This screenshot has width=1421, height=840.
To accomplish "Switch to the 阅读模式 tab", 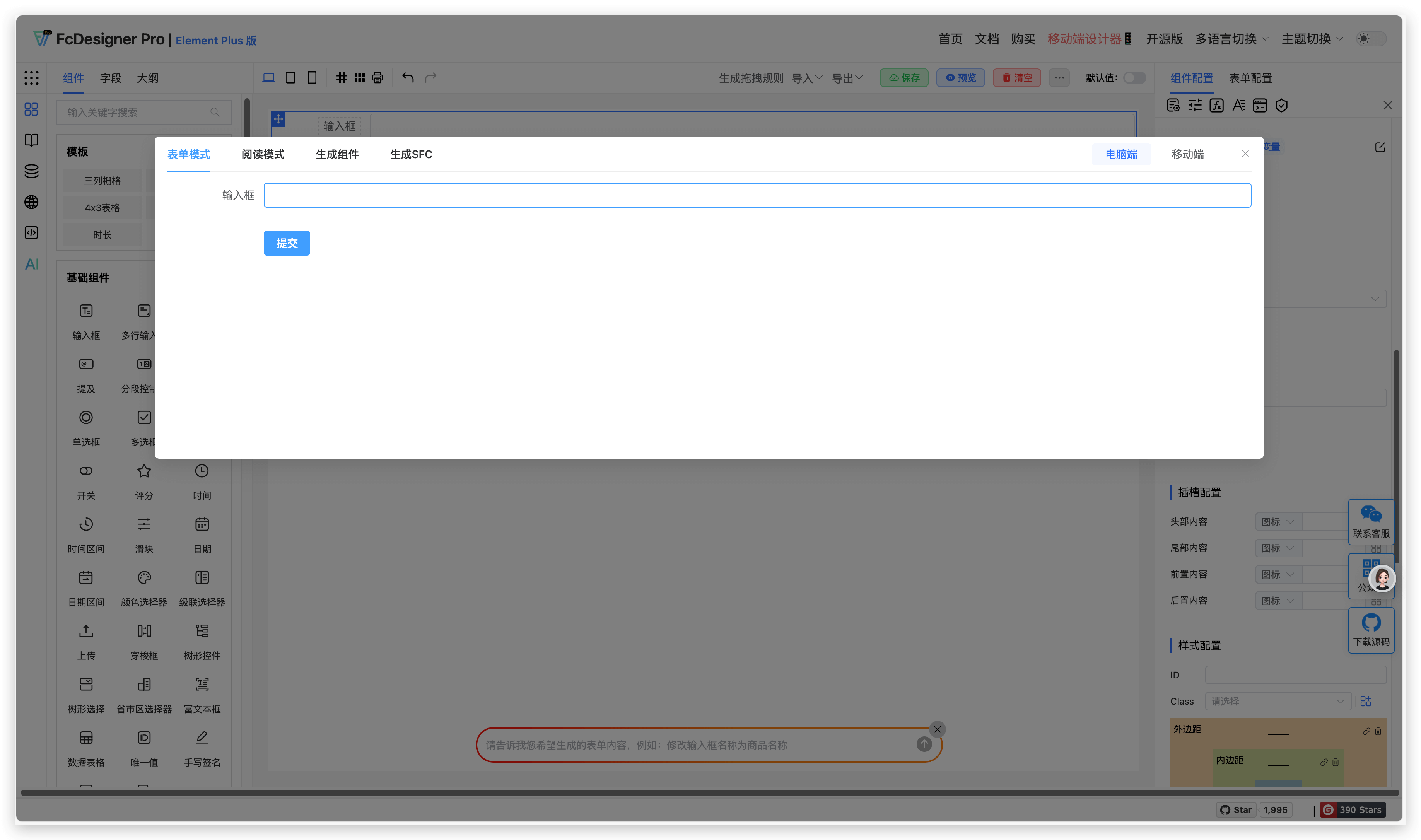I will point(263,155).
